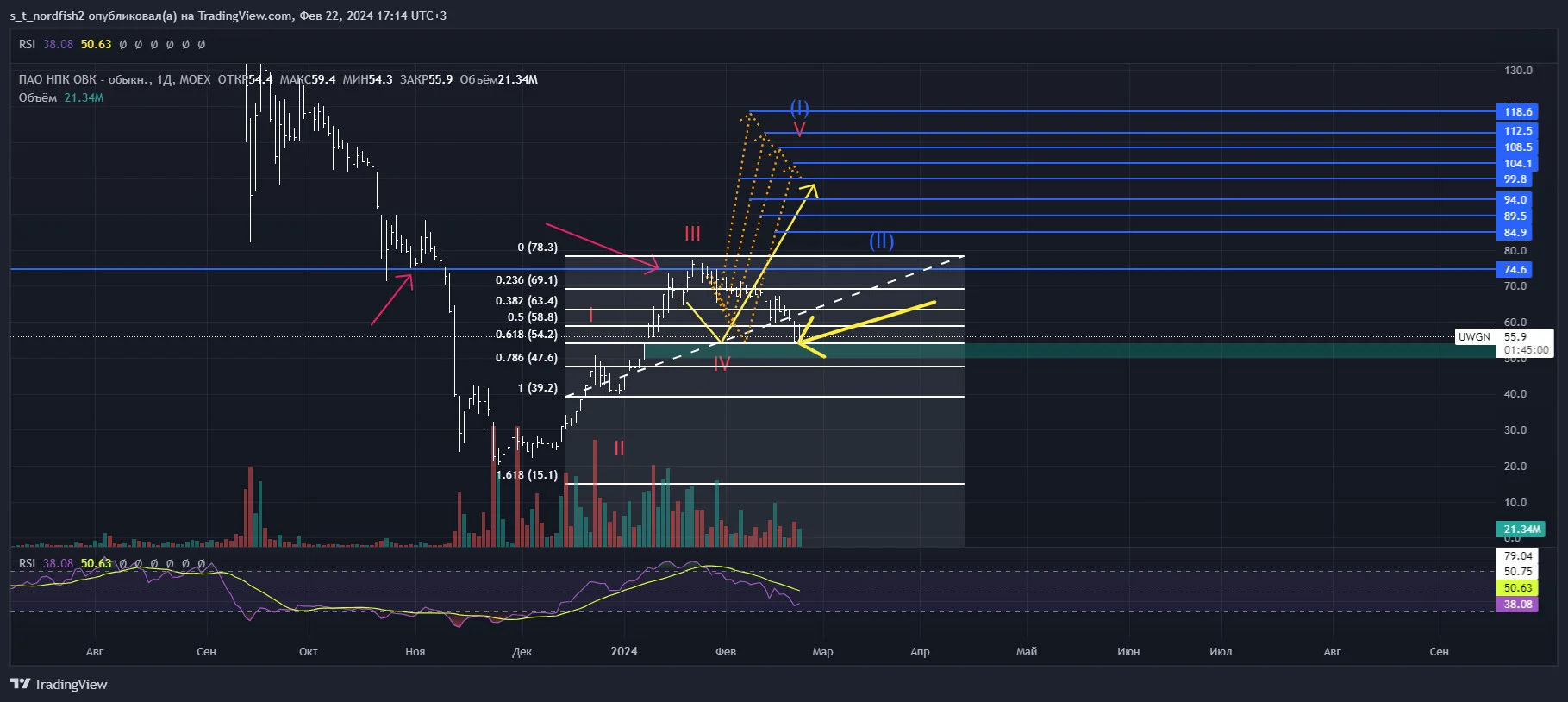Click the blue 108.5 price level tag
Image resolution: width=1568 pixels, height=702 pixels.
point(1518,147)
